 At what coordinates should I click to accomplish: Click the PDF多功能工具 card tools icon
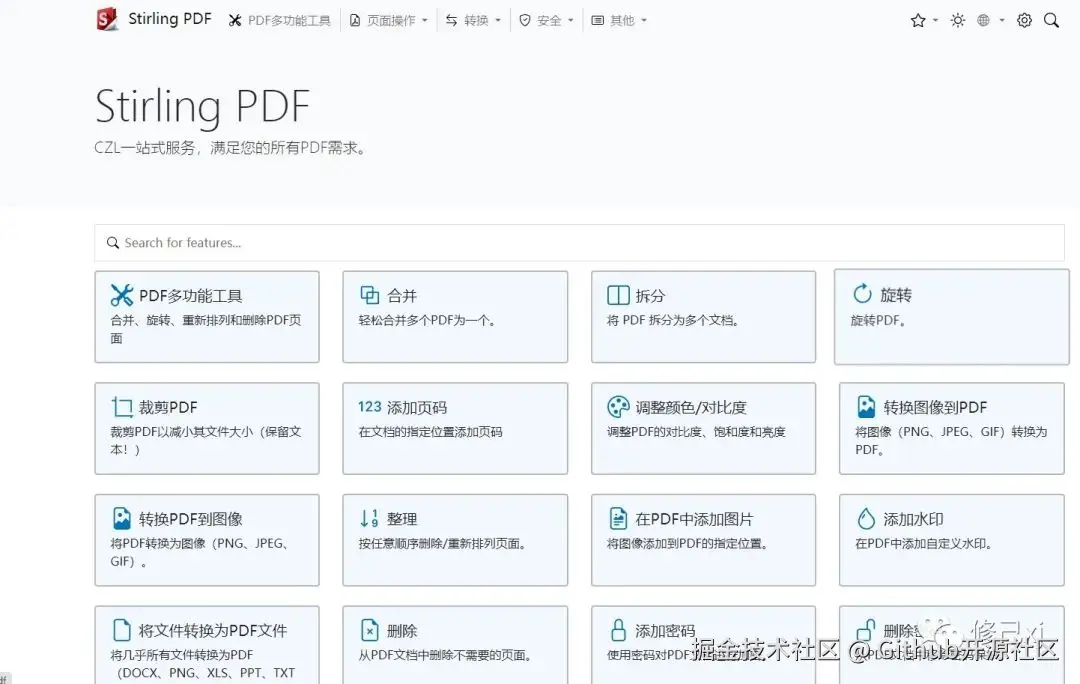pos(122,296)
